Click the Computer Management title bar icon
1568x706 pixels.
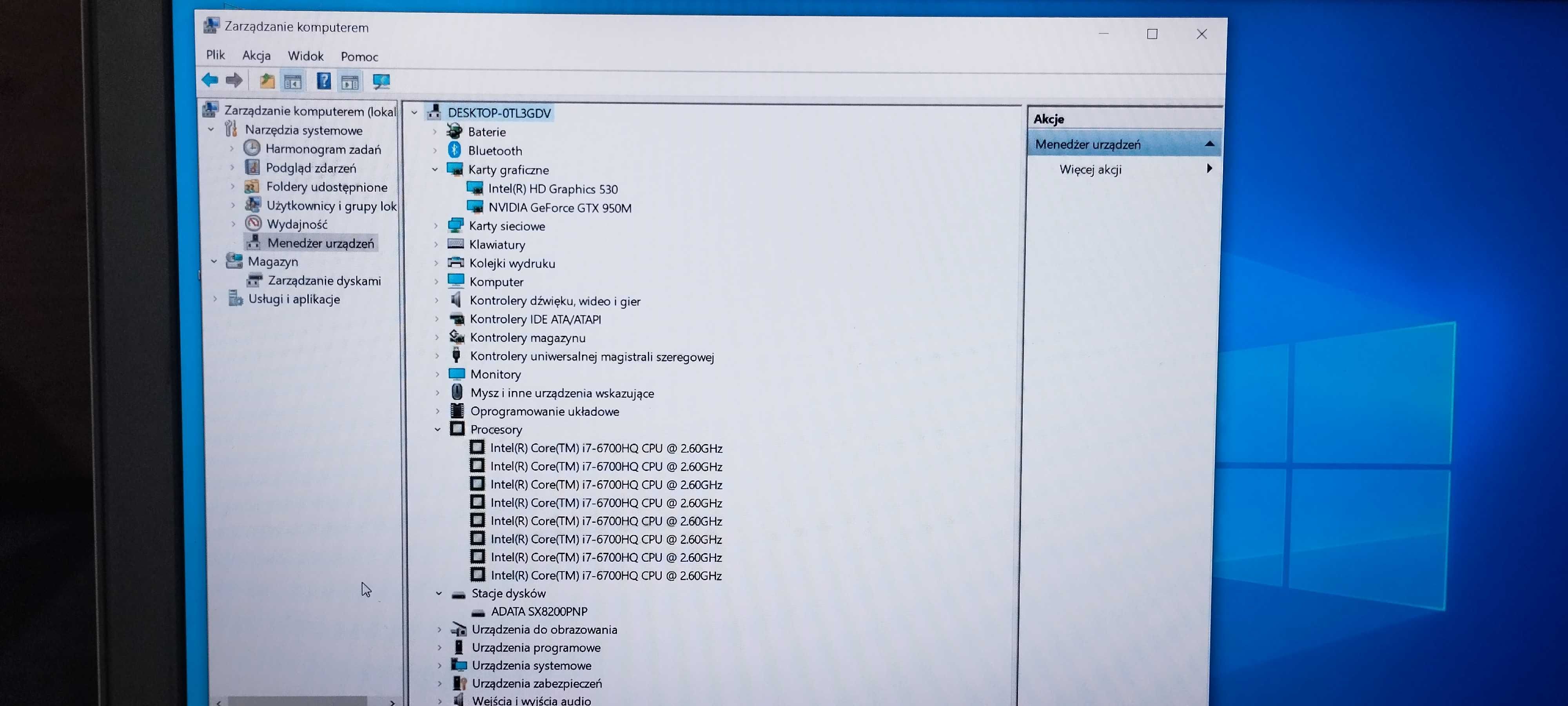(x=211, y=25)
